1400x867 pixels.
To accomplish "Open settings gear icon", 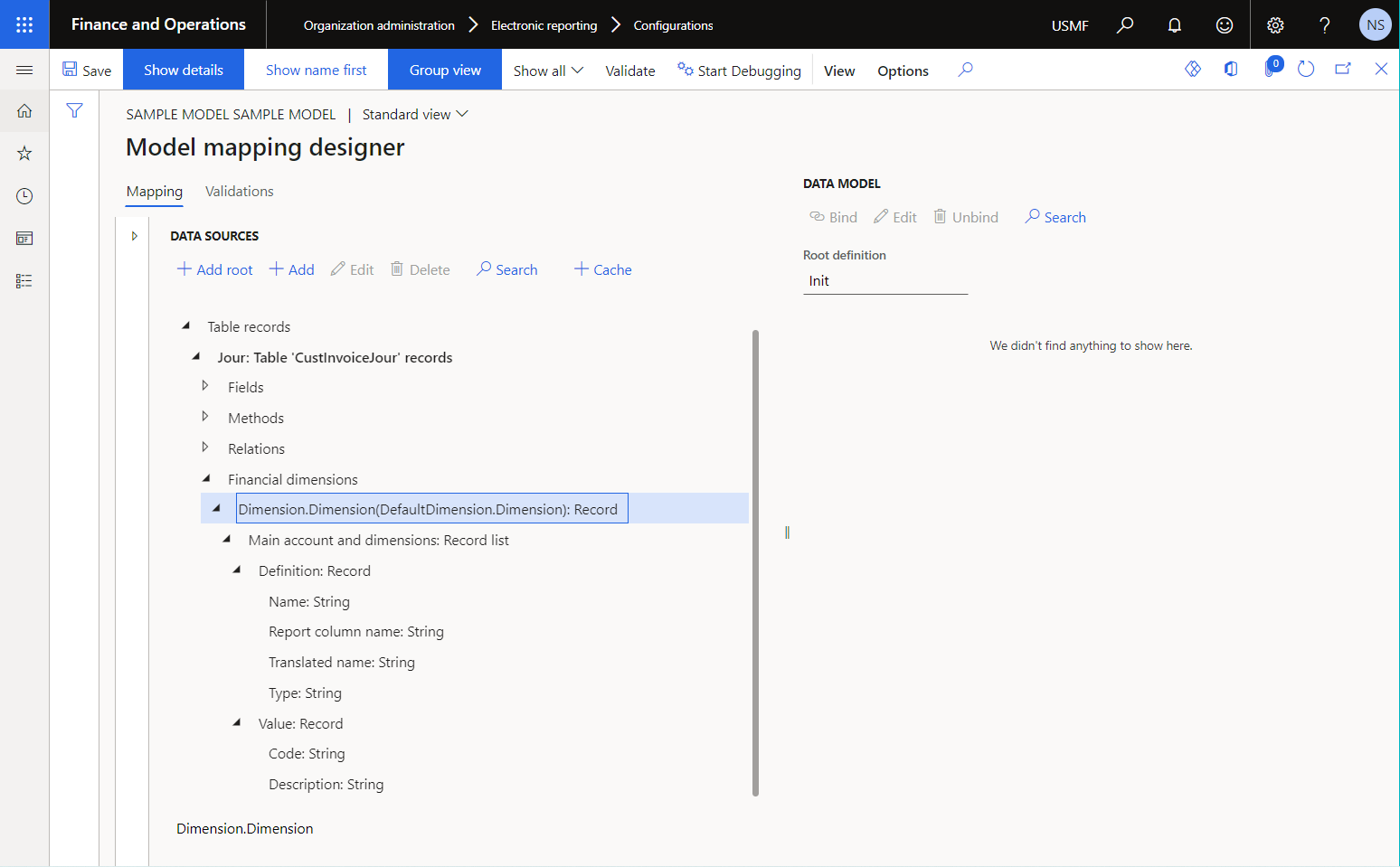I will pos(1275,24).
